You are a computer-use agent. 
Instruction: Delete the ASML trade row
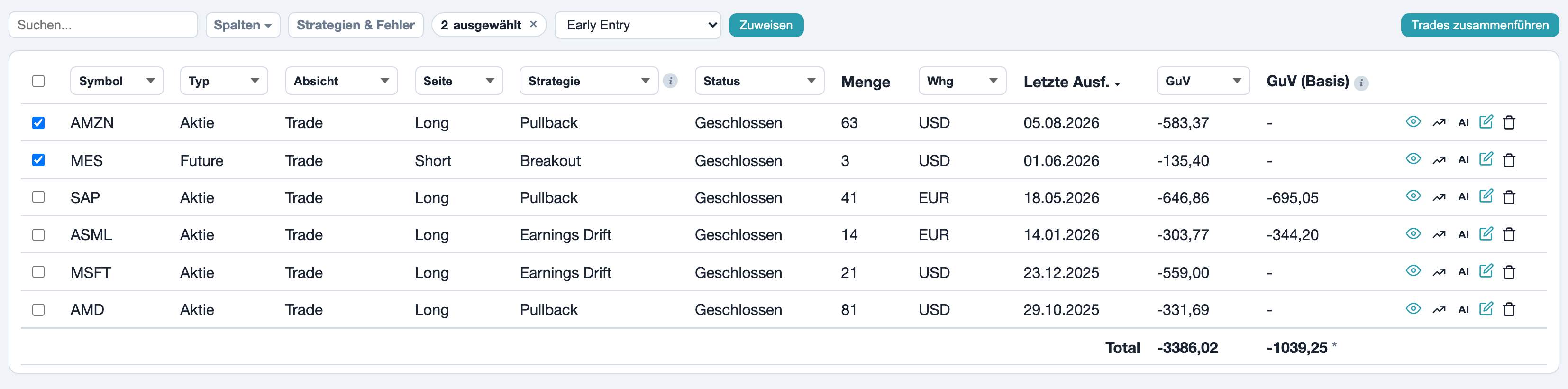1509,234
